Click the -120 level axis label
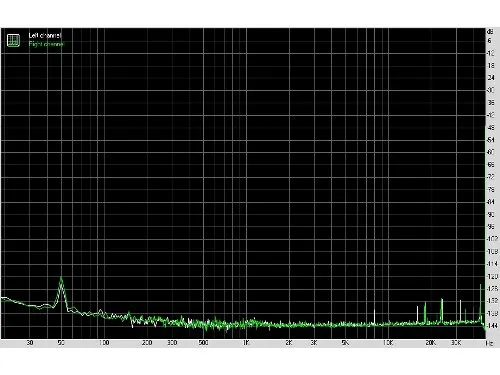Screen dimensions: 500x375 pyautogui.click(x=492, y=276)
